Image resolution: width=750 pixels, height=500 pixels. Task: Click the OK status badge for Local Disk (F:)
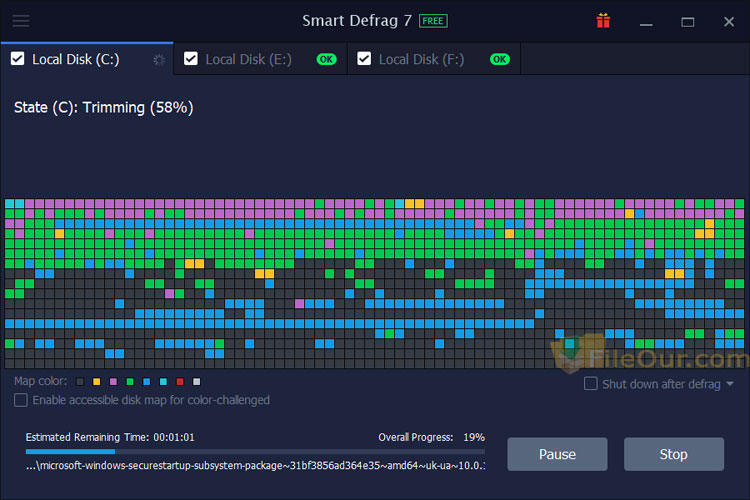coord(499,59)
